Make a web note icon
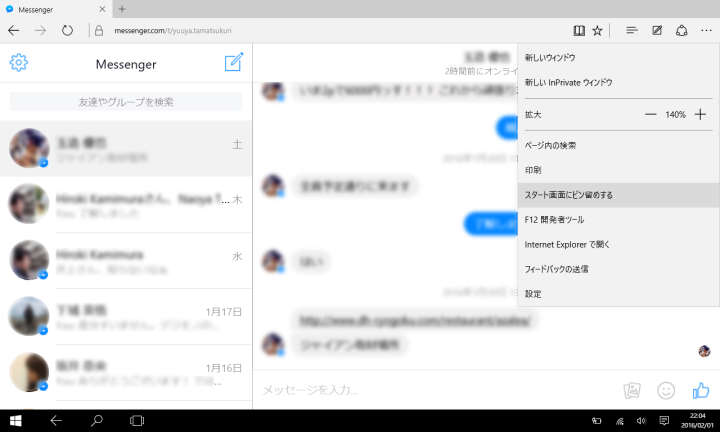This screenshot has width=720, height=432. coord(657,31)
